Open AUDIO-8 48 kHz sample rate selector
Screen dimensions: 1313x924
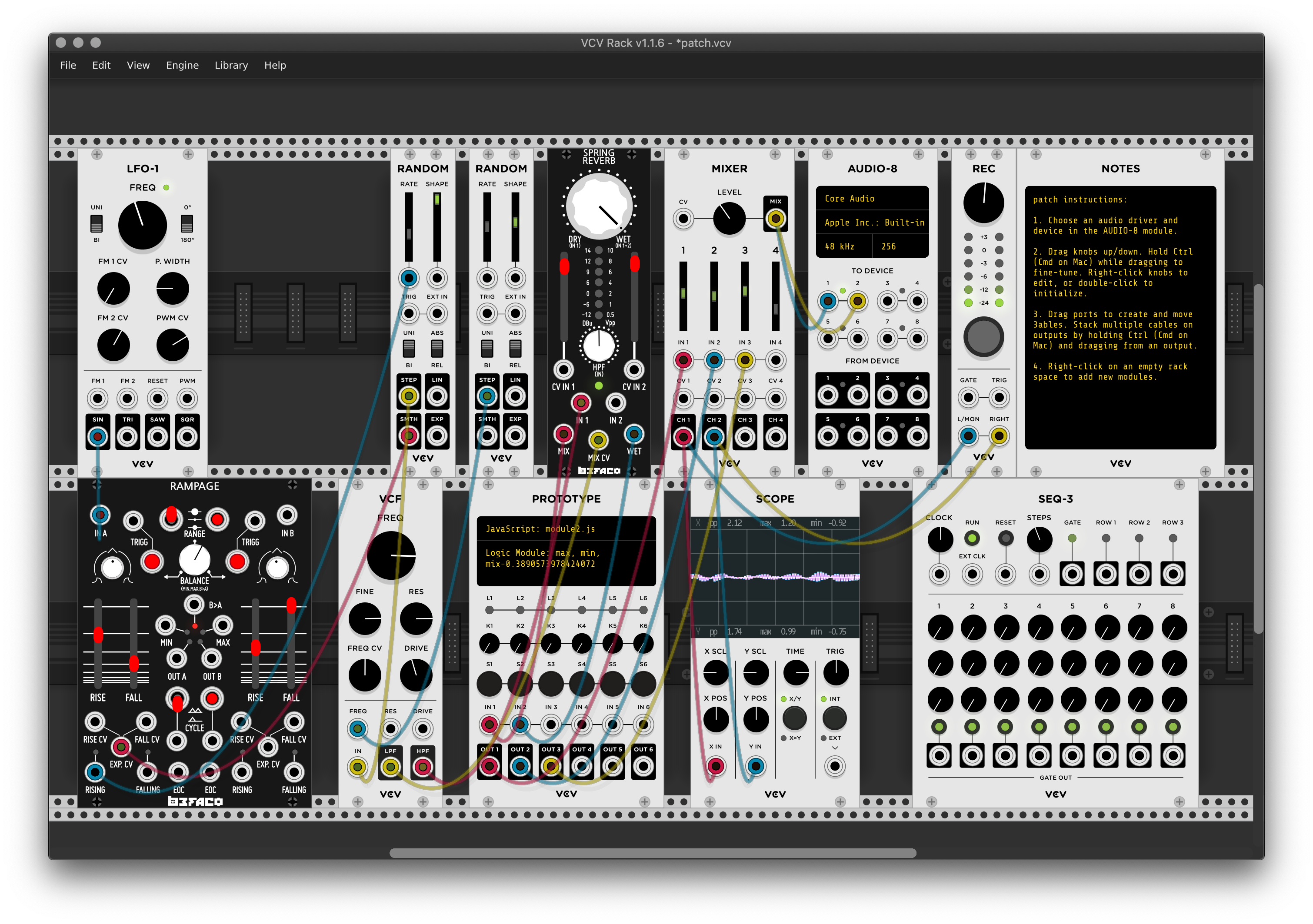pyautogui.click(x=843, y=246)
